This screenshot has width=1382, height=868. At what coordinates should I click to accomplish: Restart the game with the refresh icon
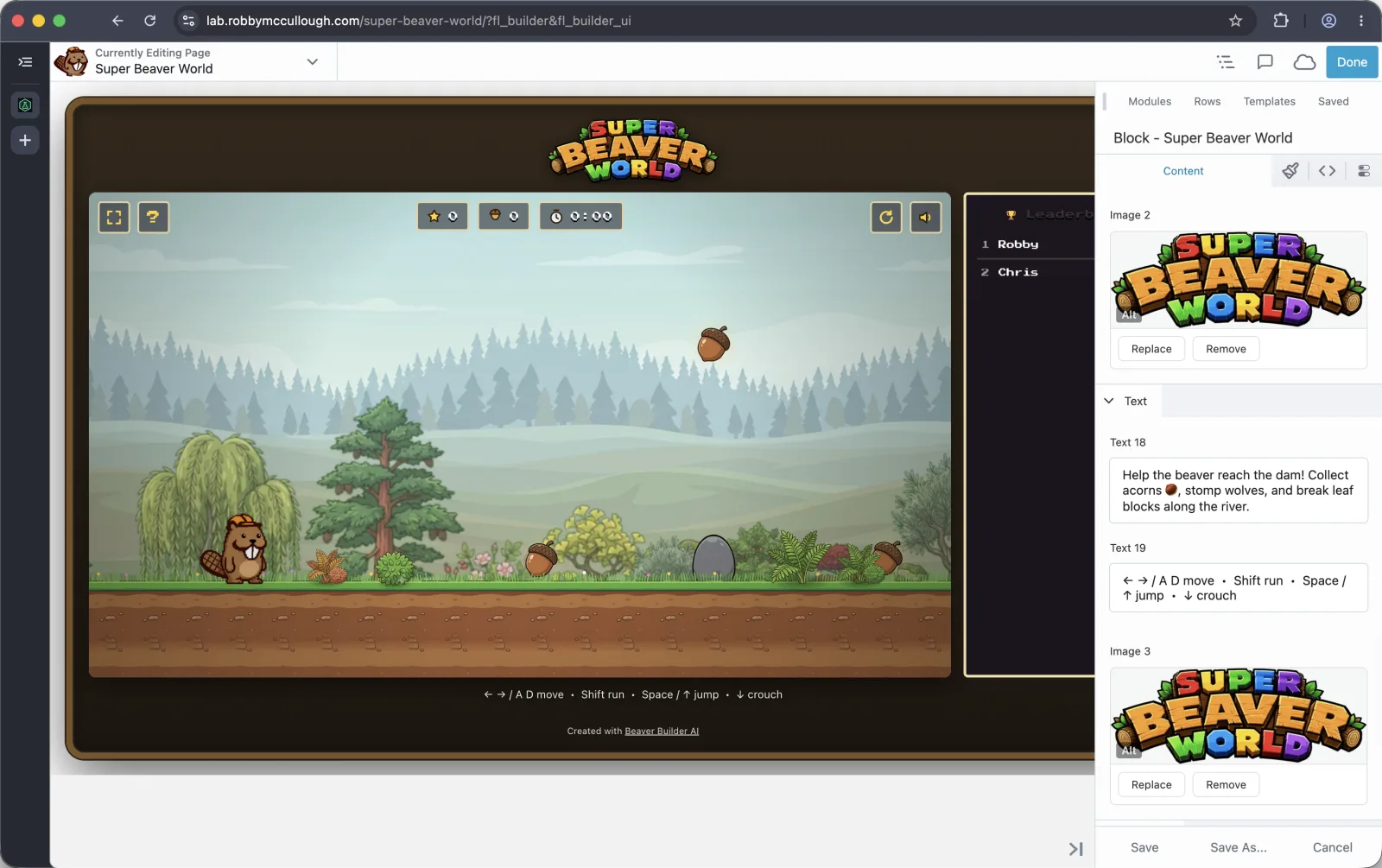886,218
